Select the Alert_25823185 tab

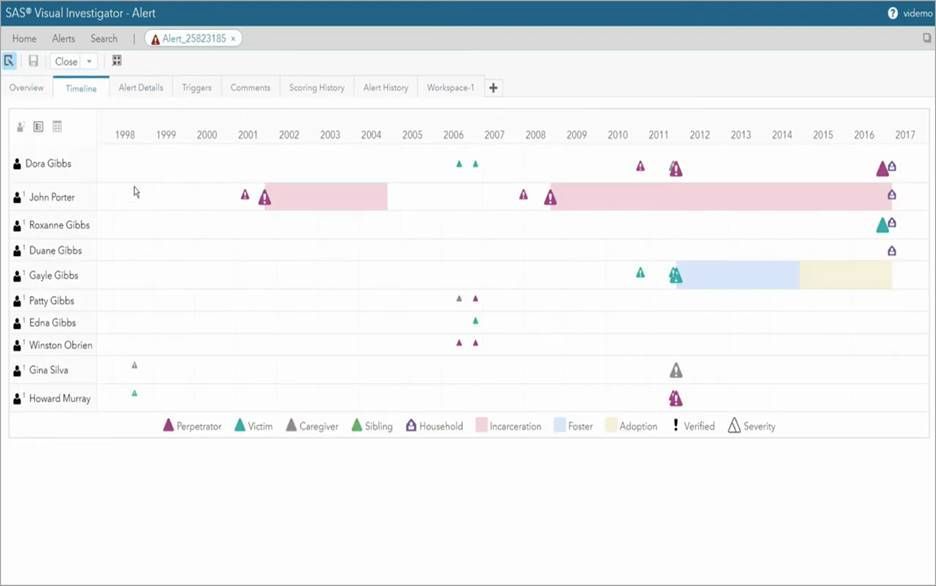(193, 38)
